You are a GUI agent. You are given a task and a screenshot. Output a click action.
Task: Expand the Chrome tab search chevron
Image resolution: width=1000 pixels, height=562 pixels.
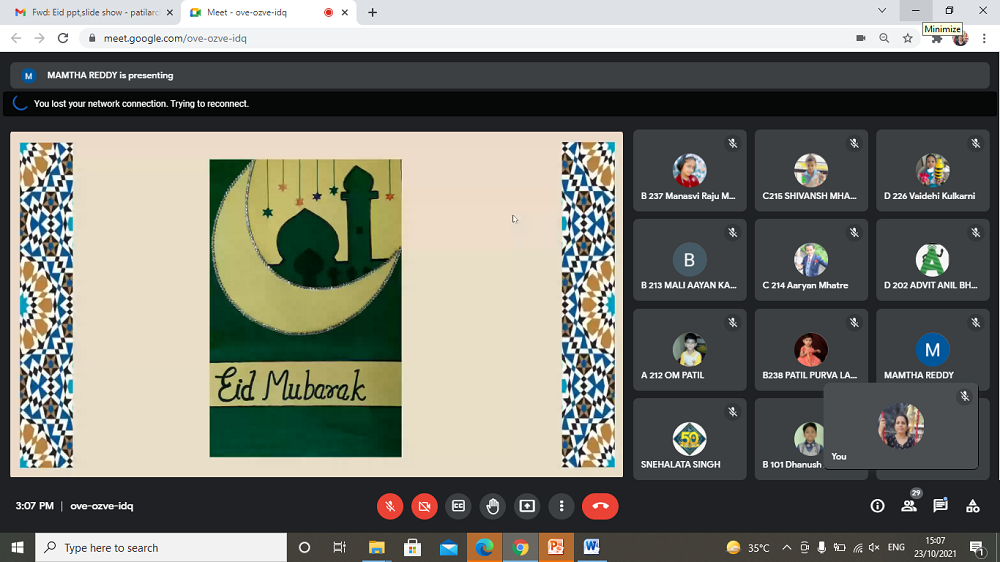pos(881,11)
